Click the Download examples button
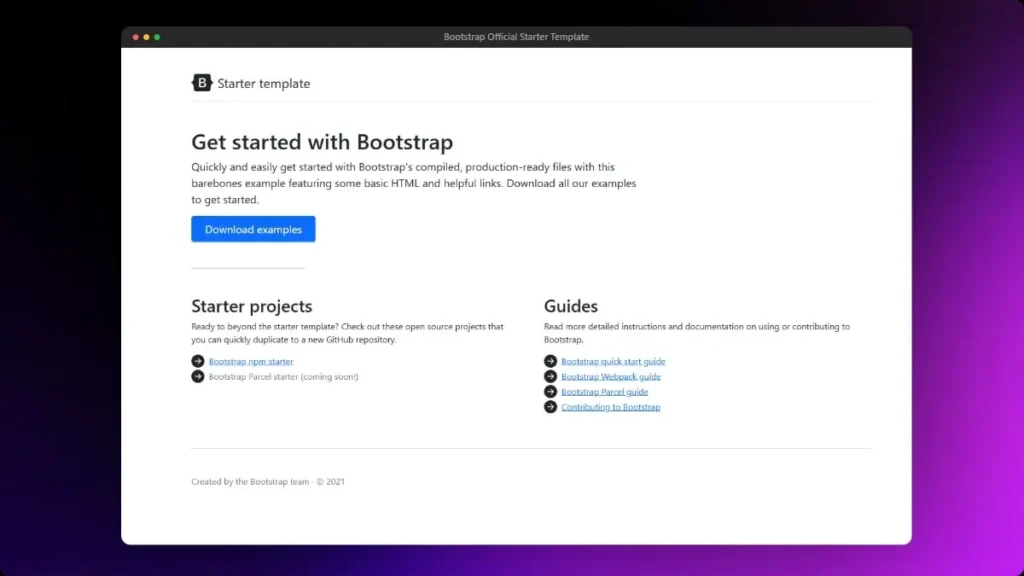Image resolution: width=1024 pixels, height=576 pixels. point(253,229)
